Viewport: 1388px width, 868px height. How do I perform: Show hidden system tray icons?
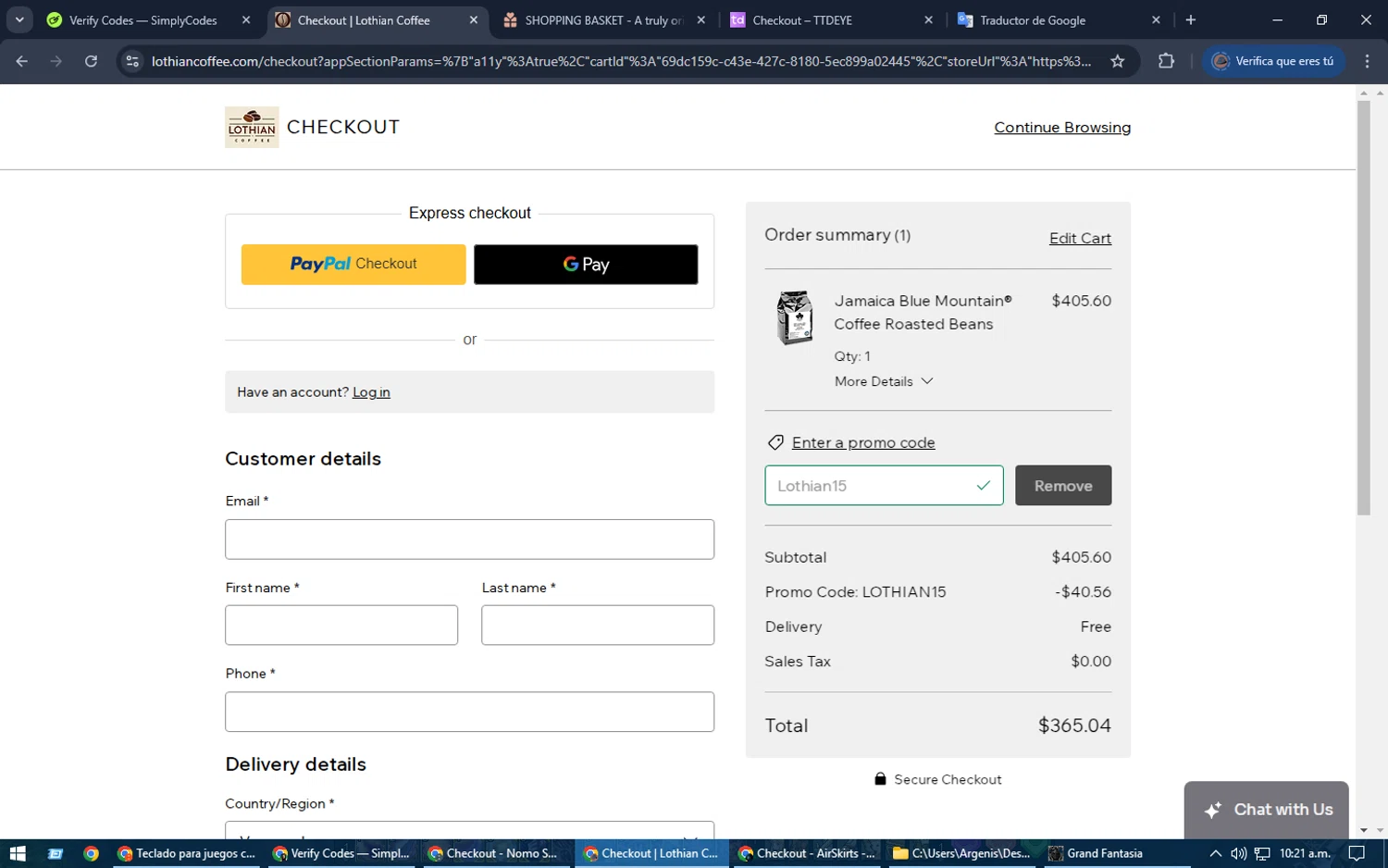[1215, 853]
